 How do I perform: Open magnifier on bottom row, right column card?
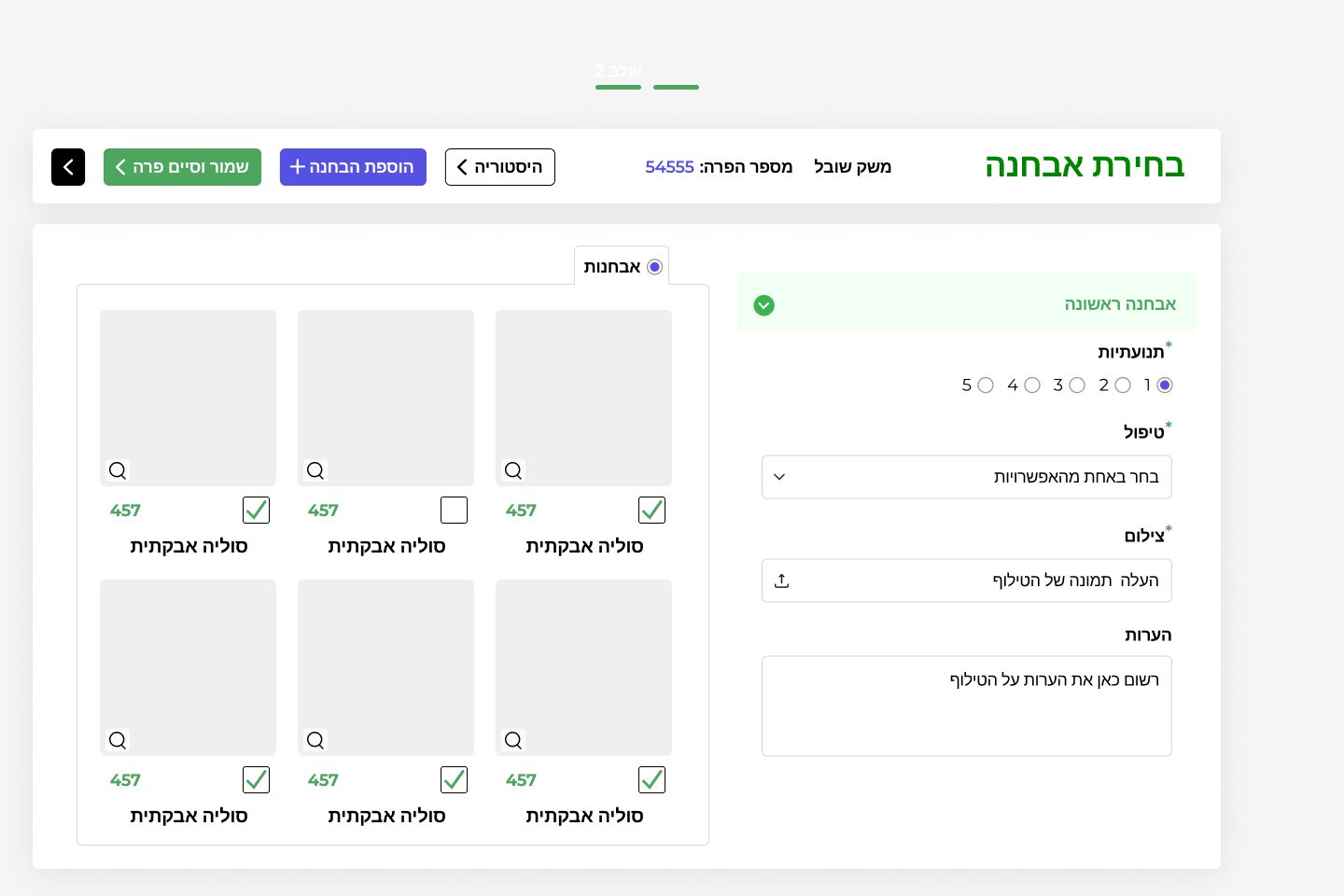pos(513,740)
